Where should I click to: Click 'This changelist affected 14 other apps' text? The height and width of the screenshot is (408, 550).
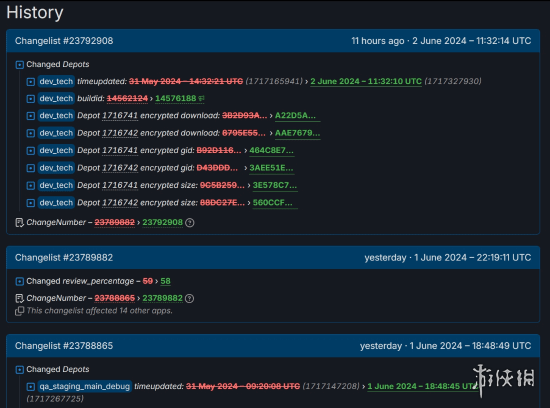pyautogui.click(x=100, y=311)
